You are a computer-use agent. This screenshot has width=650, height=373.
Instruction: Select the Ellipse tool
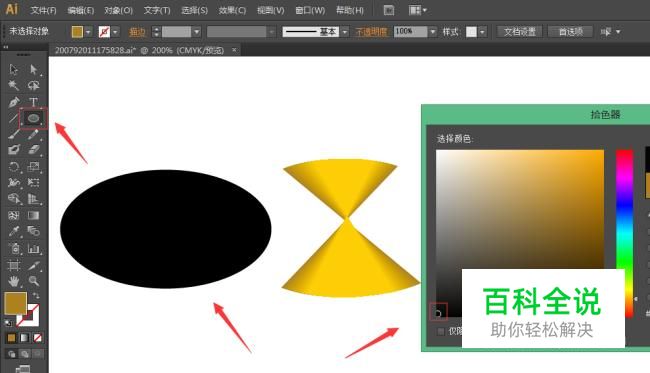(33, 119)
